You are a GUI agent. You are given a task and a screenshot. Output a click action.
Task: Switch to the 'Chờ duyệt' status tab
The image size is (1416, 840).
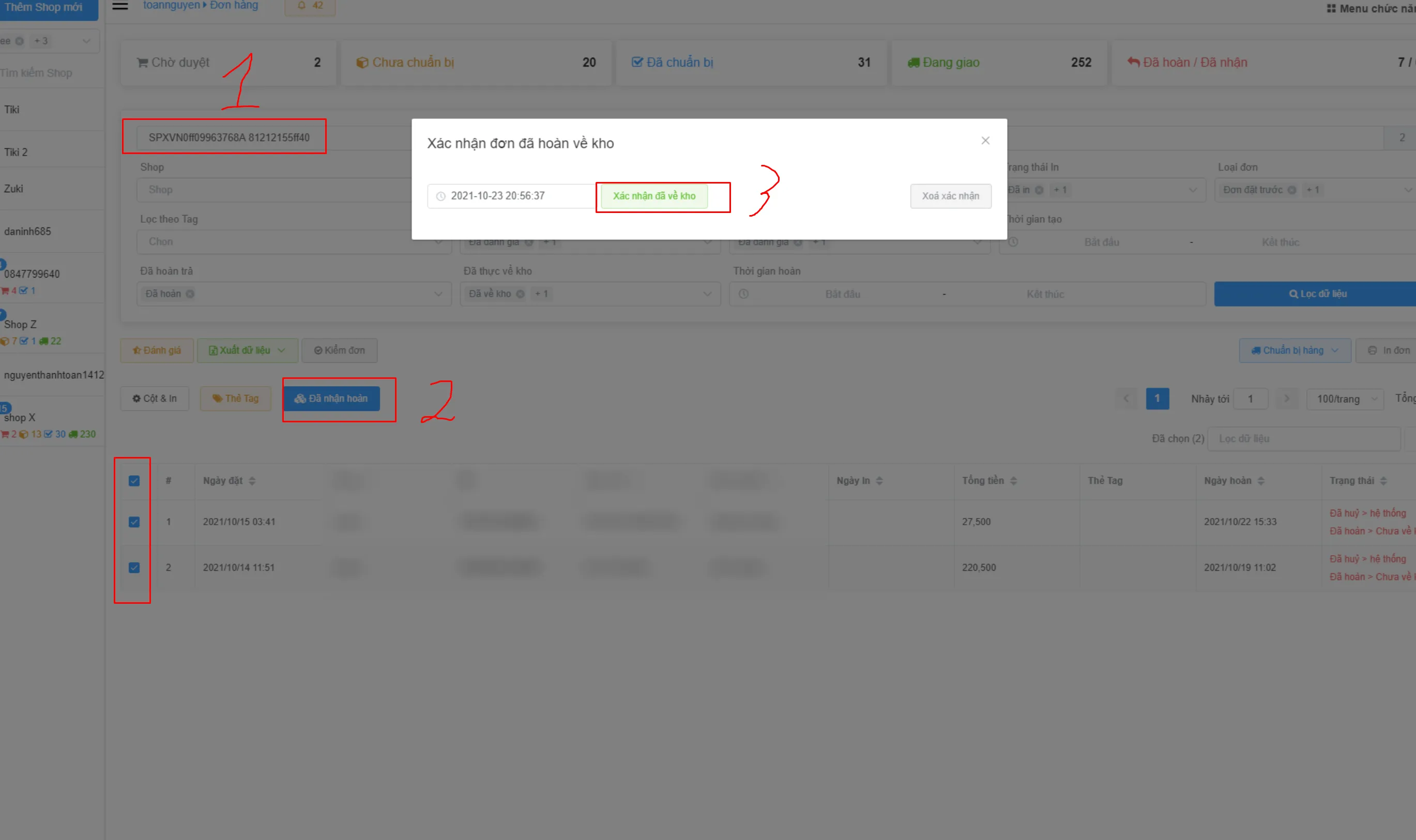tap(229, 62)
